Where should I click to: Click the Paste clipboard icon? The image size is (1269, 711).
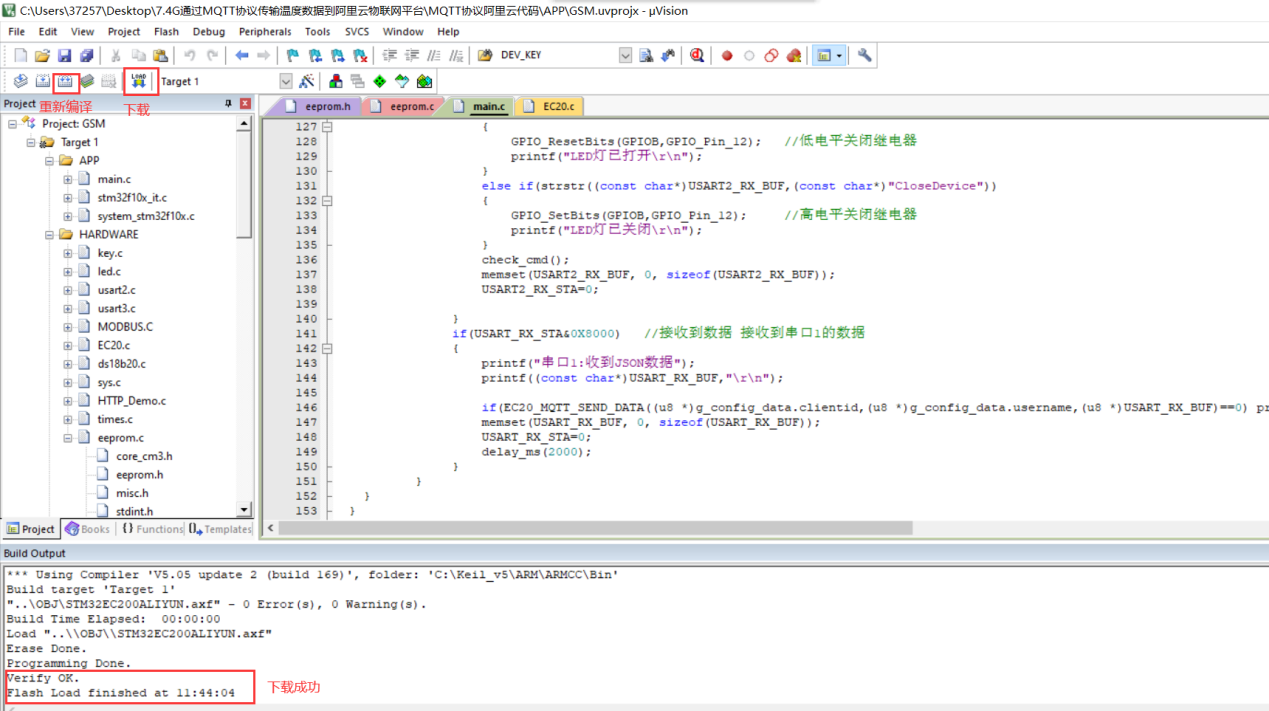160,56
